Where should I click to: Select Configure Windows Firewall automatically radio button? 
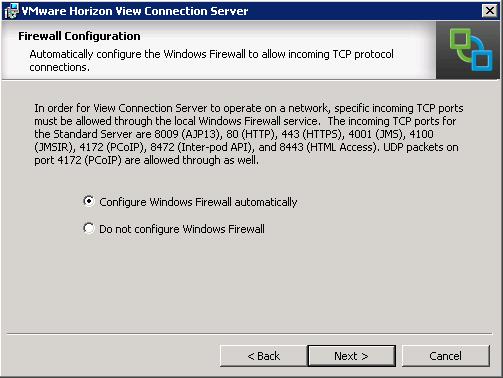pos(89,201)
